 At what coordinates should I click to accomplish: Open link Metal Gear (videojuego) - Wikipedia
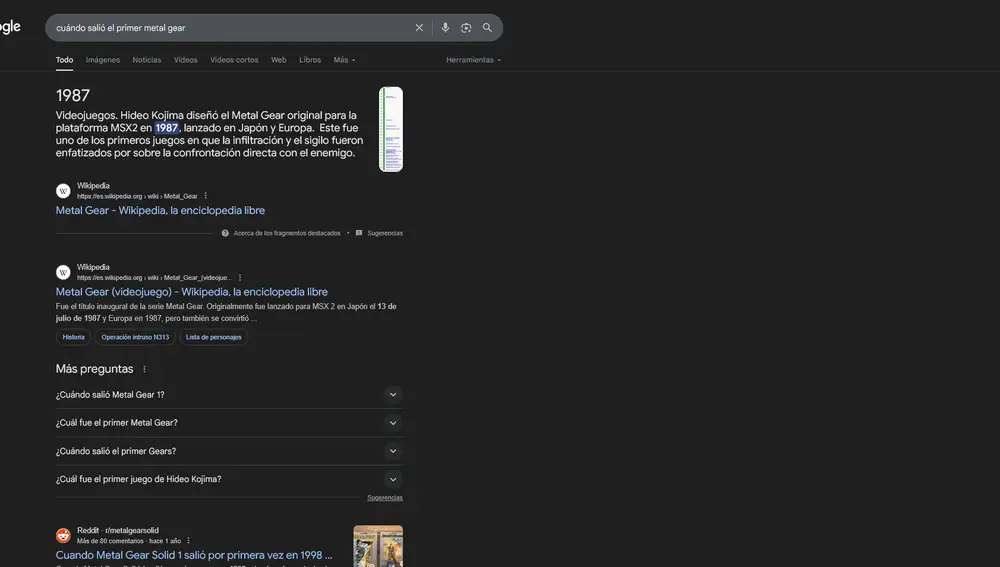(191, 292)
